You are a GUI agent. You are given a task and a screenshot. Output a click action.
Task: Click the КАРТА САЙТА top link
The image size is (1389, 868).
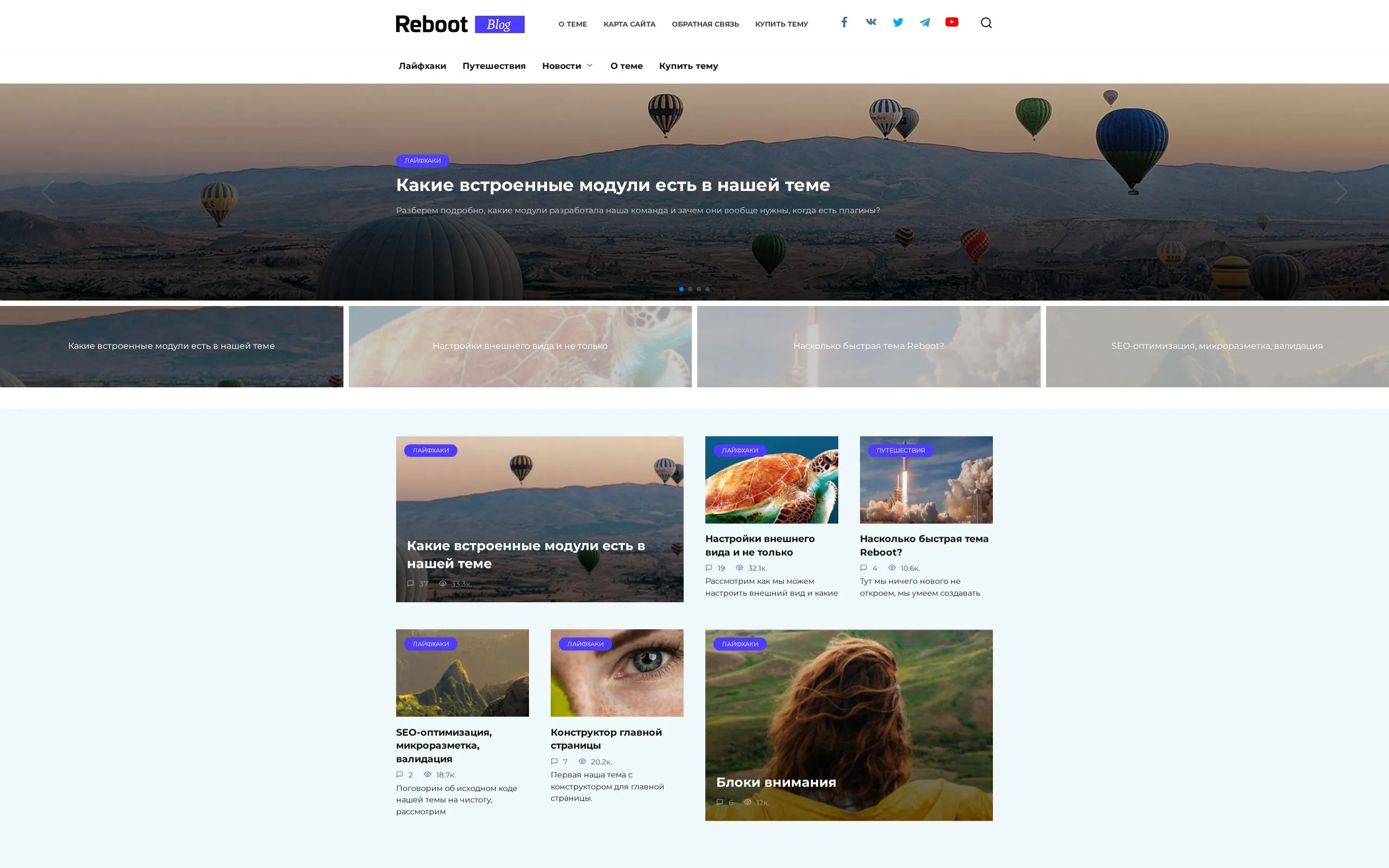tap(629, 24)
